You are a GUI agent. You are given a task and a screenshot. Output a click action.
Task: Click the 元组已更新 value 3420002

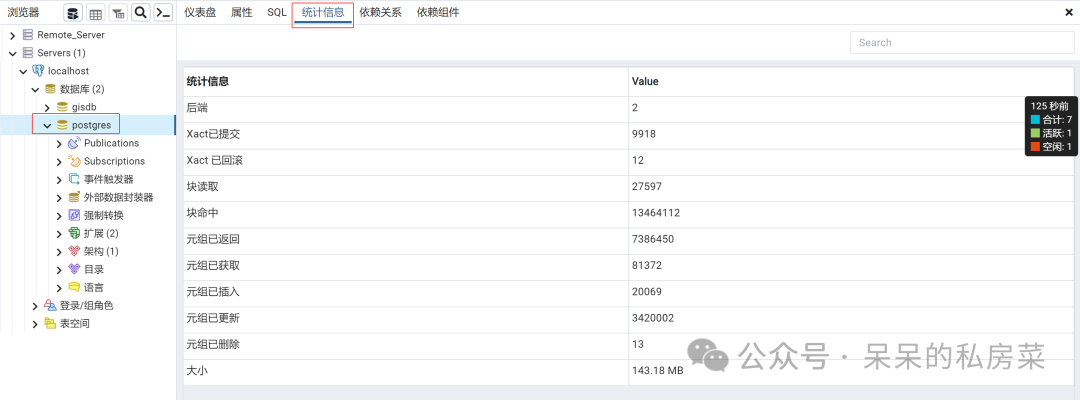653,317
